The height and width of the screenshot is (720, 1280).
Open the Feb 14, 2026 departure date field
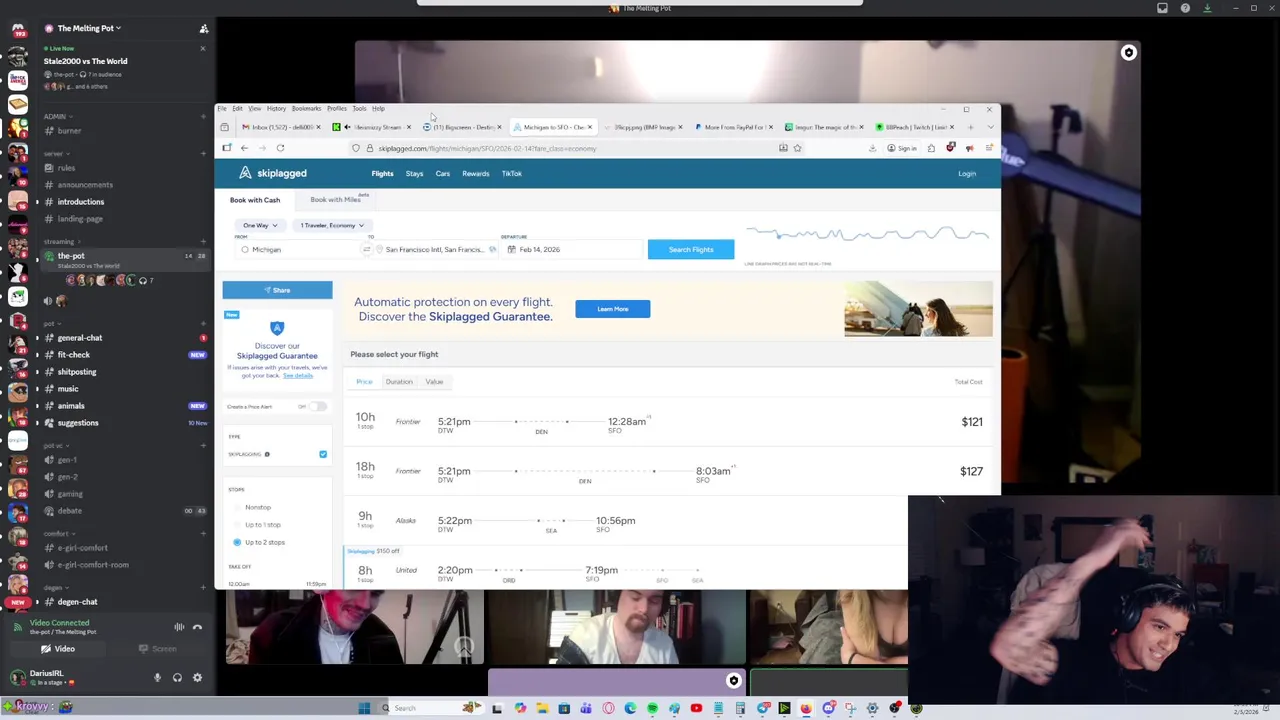click(x=570, y=250)
